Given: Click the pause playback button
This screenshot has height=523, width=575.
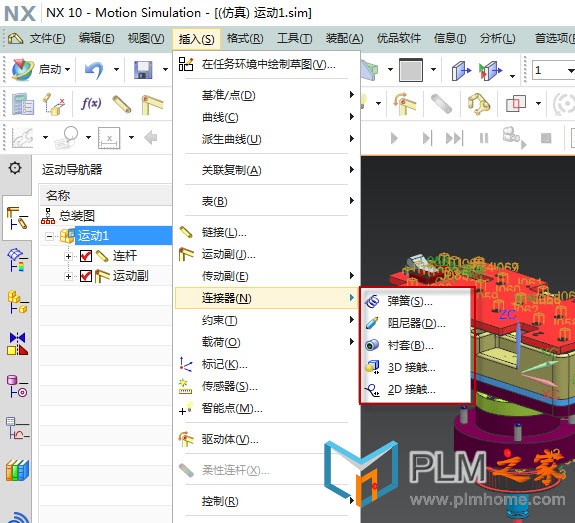Looking at the screenshot, I should pos(484,138).
